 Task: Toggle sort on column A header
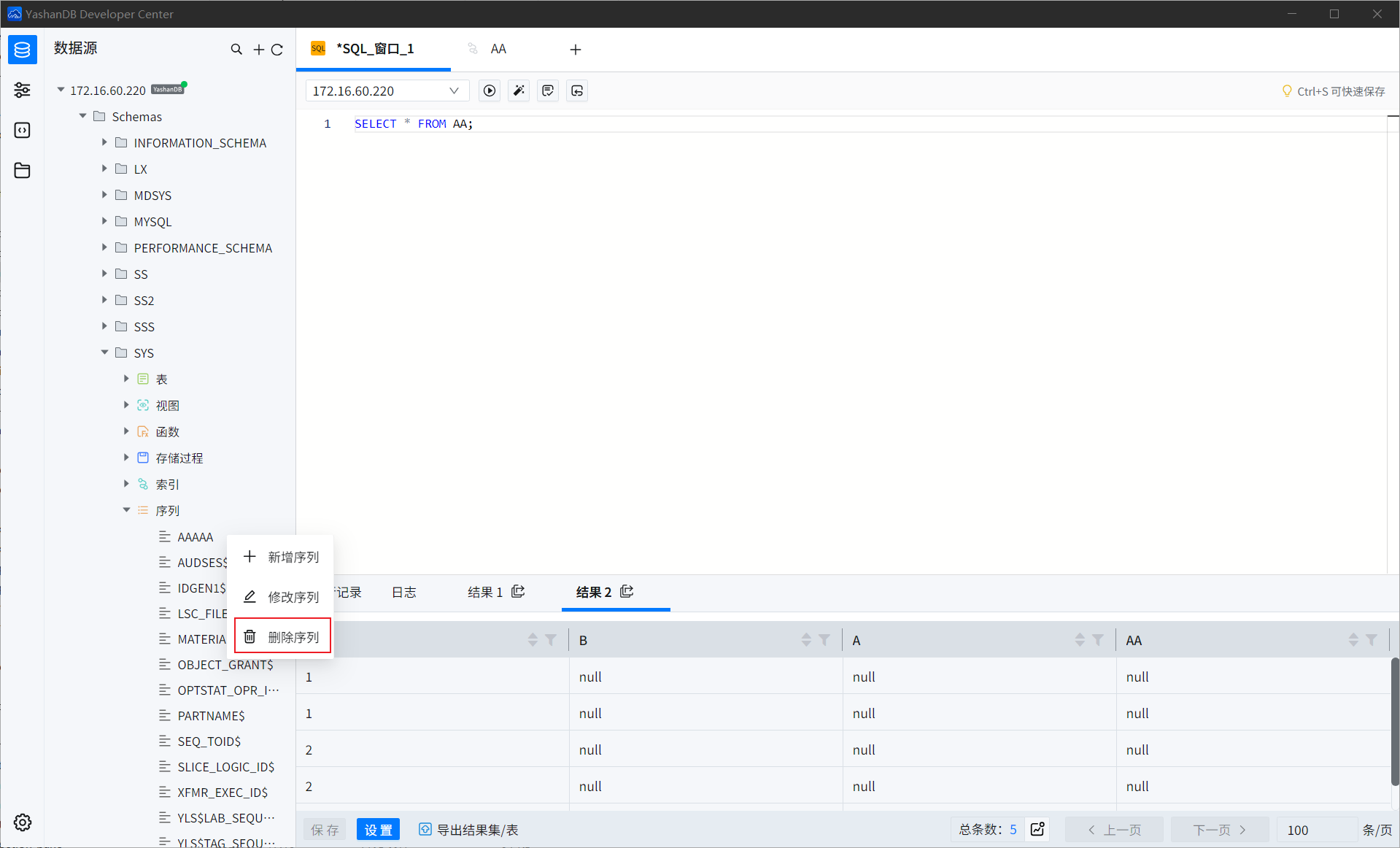tap(1080, 639)
